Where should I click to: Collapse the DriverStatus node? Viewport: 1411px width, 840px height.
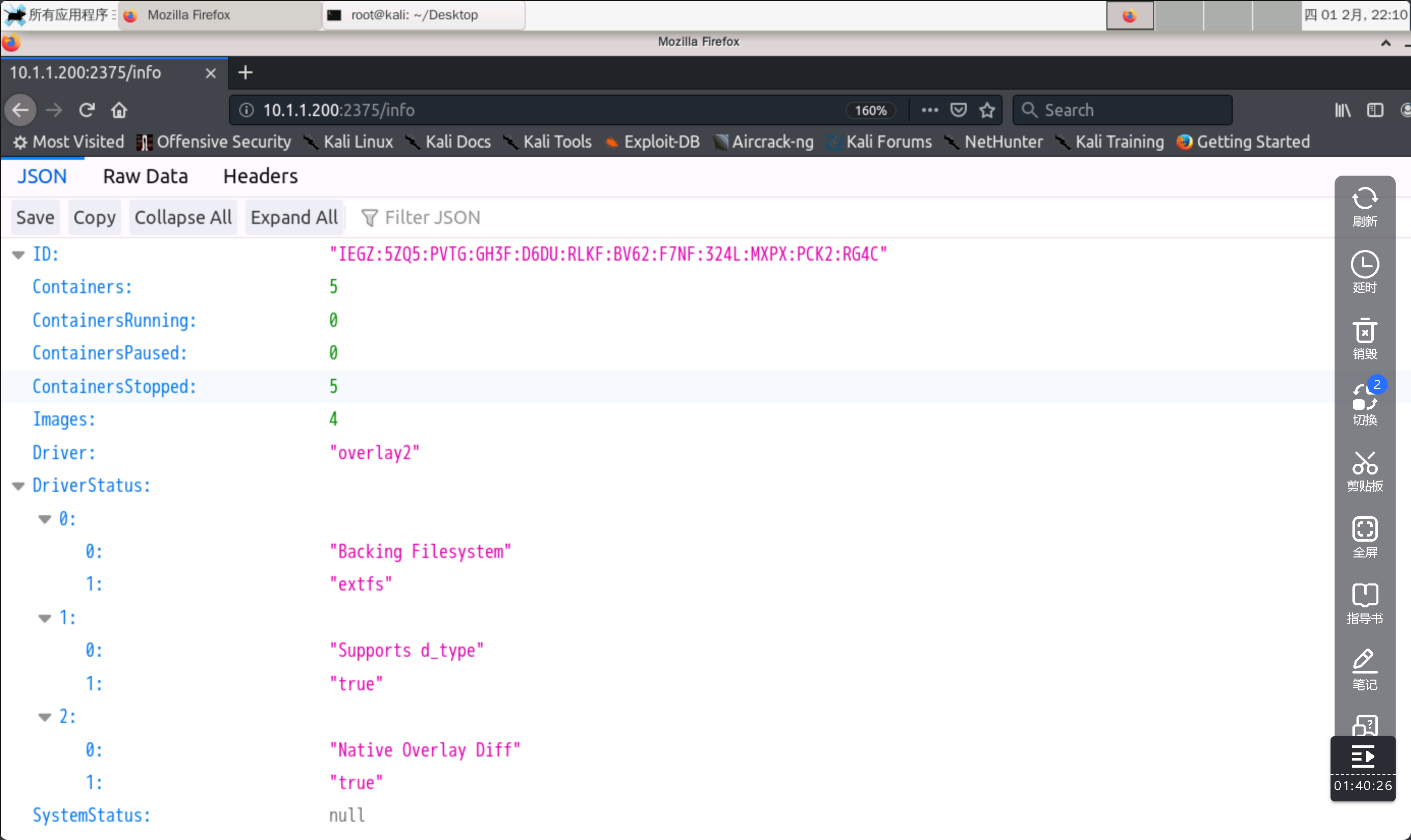(18, 486)
